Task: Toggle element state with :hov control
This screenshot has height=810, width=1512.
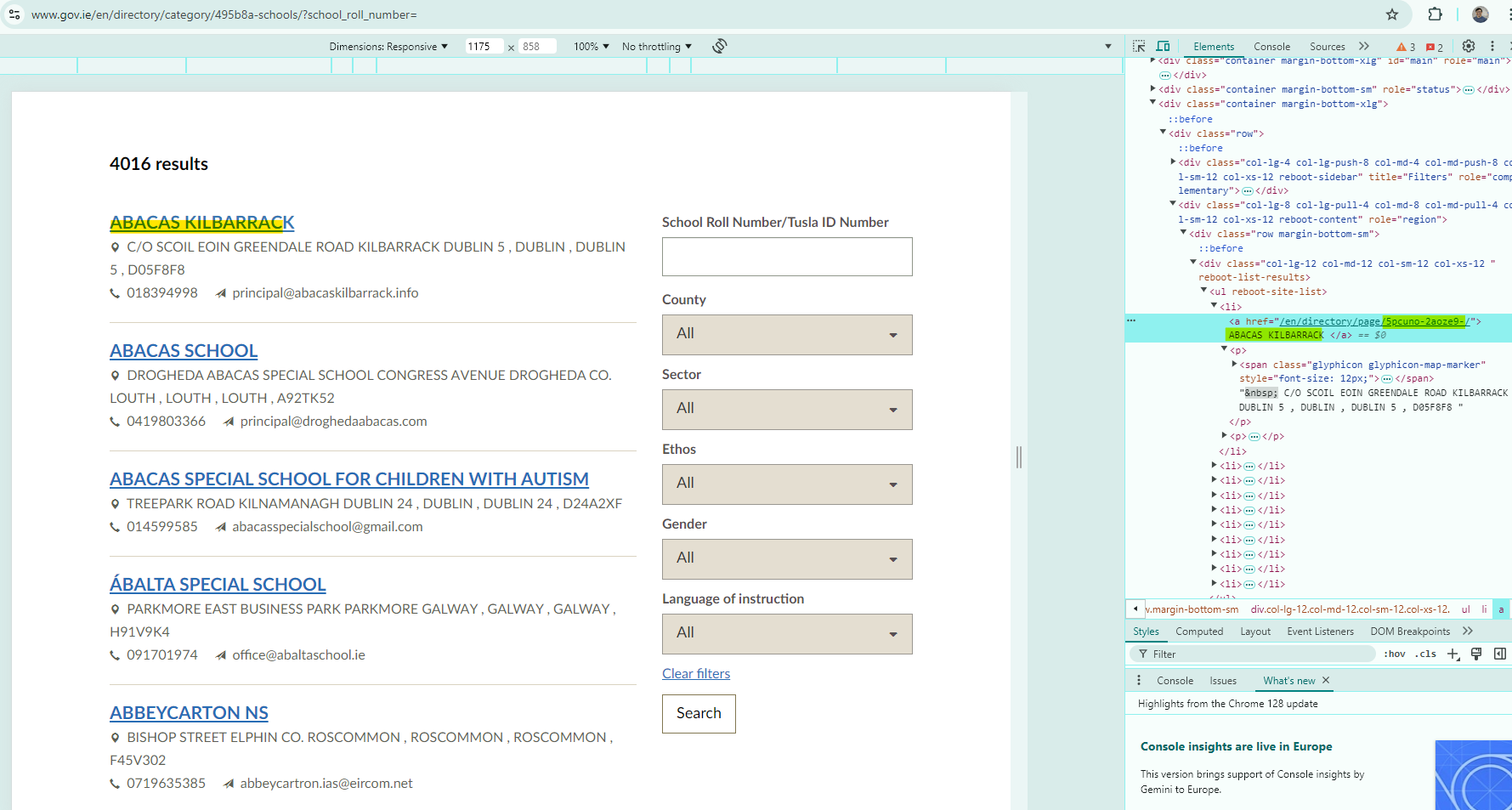Action: point(1394,654)
